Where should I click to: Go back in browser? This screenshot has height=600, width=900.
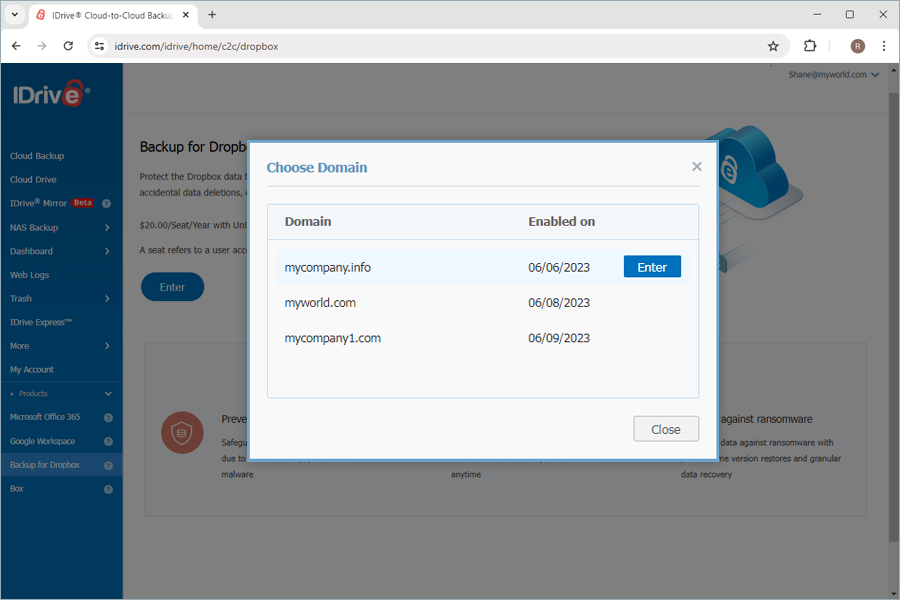16,46
